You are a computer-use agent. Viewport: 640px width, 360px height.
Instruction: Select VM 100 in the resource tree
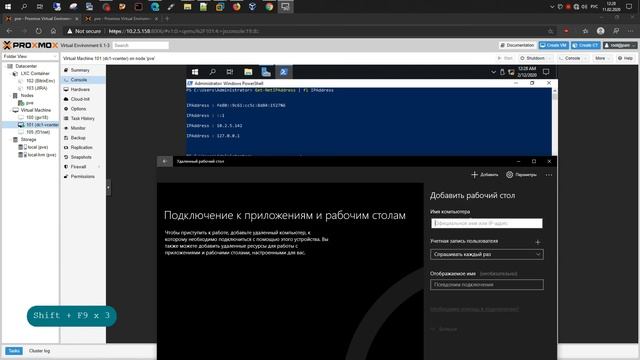click(37, 118)
